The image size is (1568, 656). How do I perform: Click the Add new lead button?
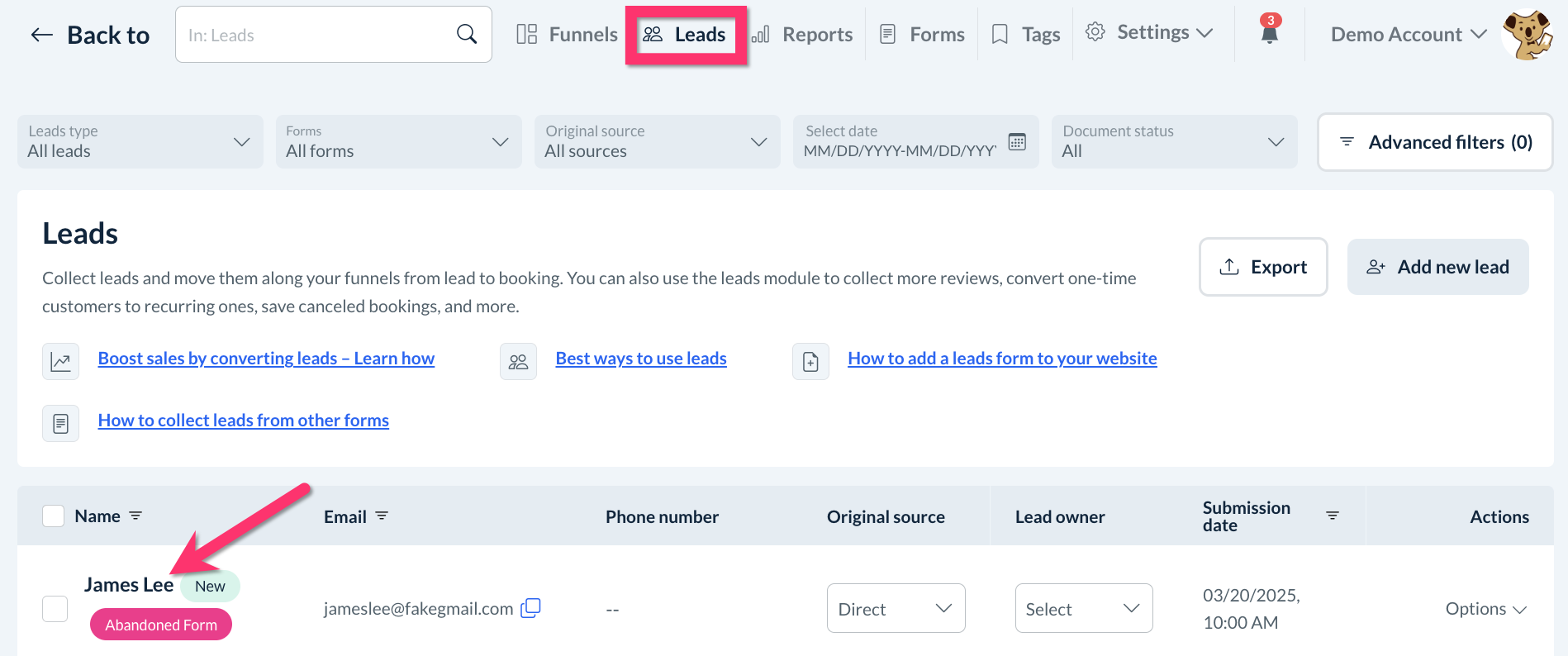(x=1437, y=267)
